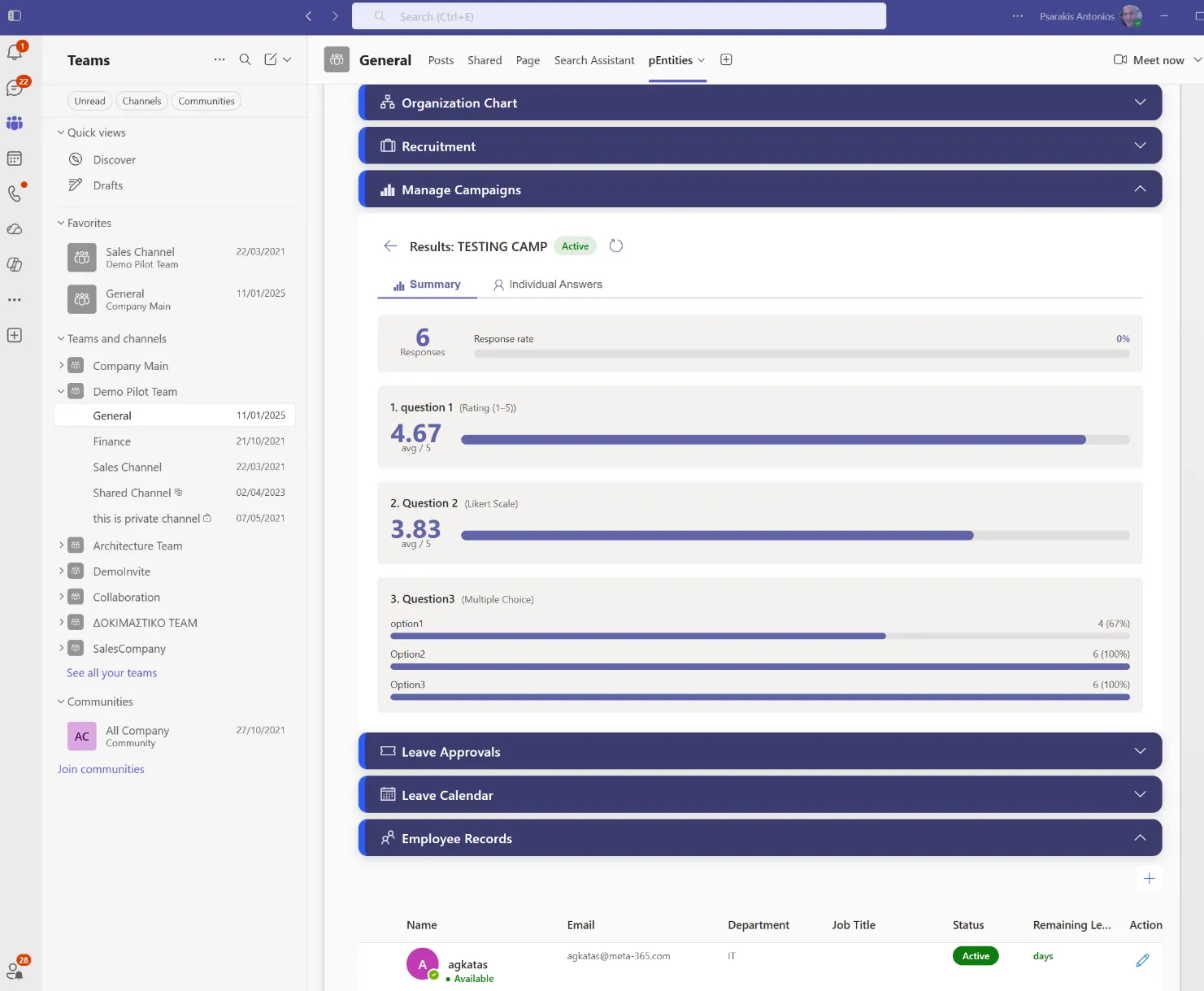
Task: Switch to the Search Assistant tab
Action: pos(594,60)
